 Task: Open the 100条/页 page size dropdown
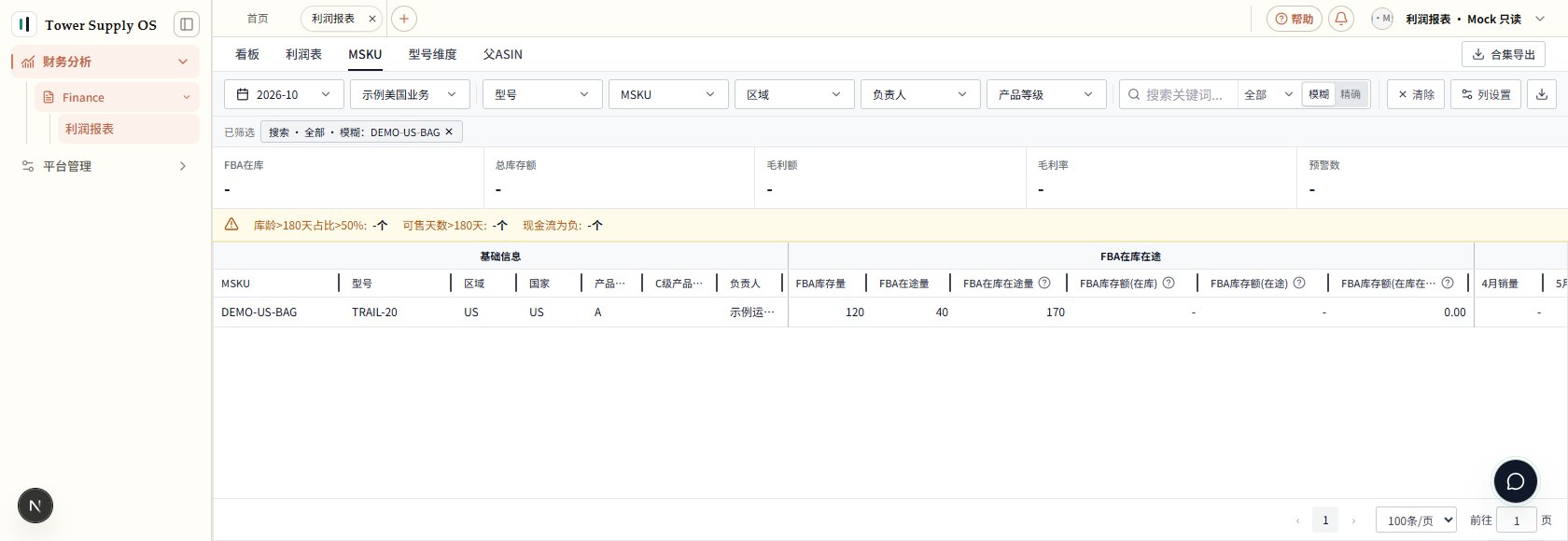point(1416,520)
